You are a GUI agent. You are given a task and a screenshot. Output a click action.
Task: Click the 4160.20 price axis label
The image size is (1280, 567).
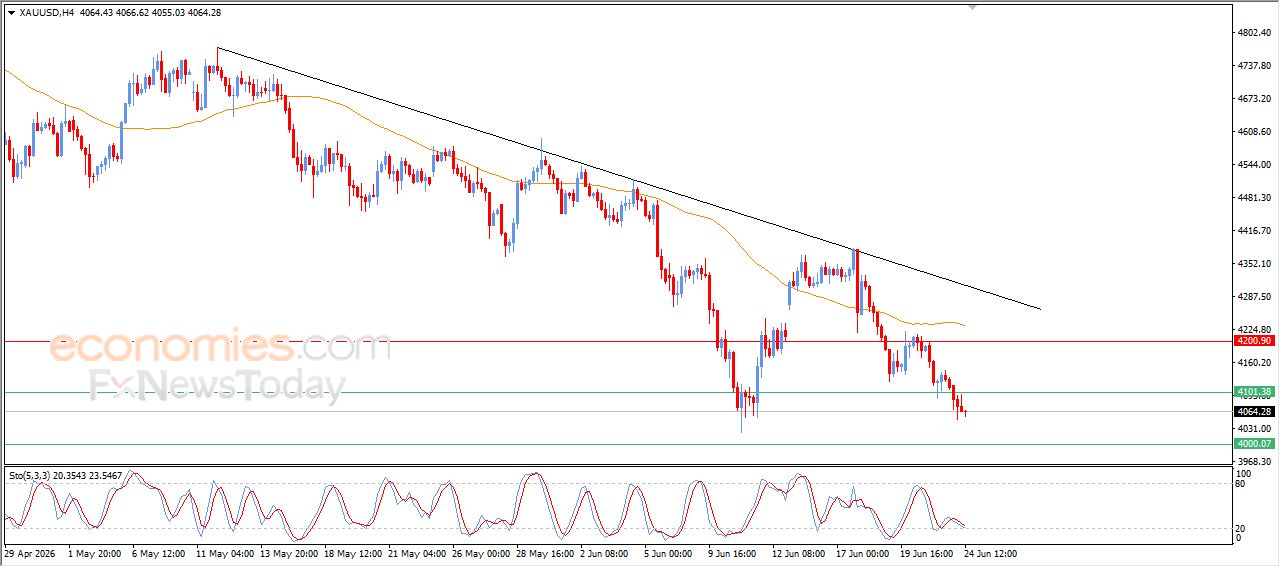[x=1256, y=363]
